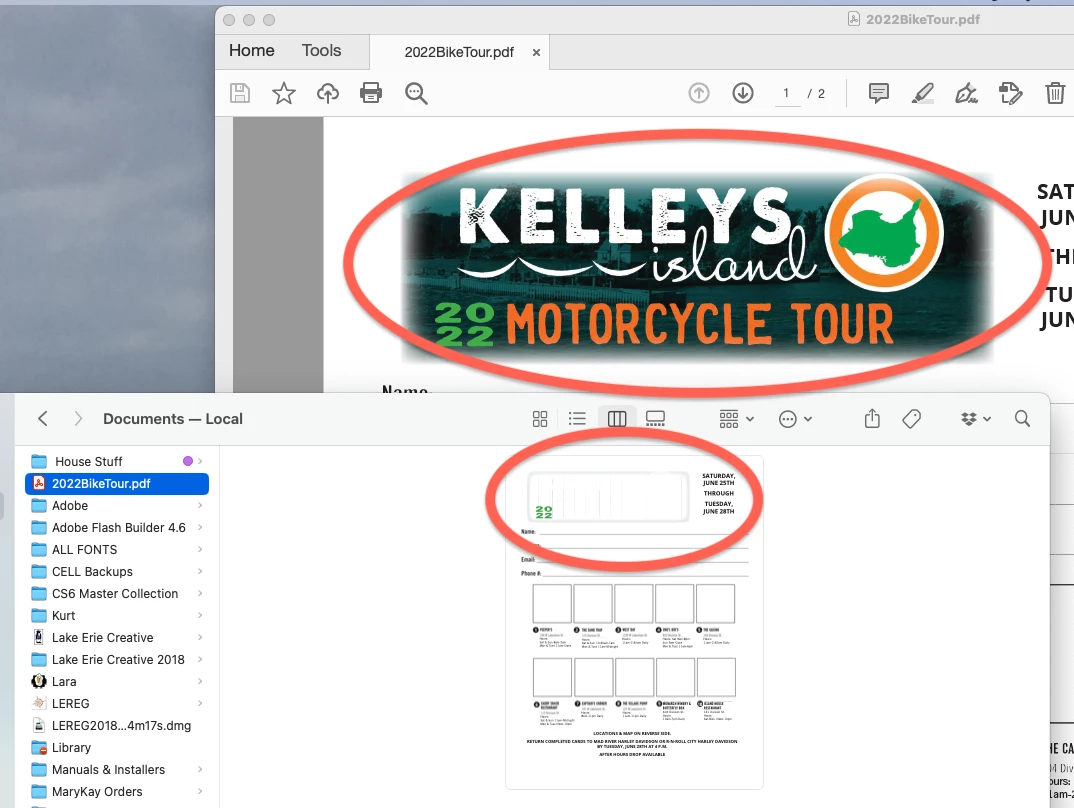Expand the ALL FONTS chevron
This screenshot has height=808, width=1074.
(x=200, y=549)
